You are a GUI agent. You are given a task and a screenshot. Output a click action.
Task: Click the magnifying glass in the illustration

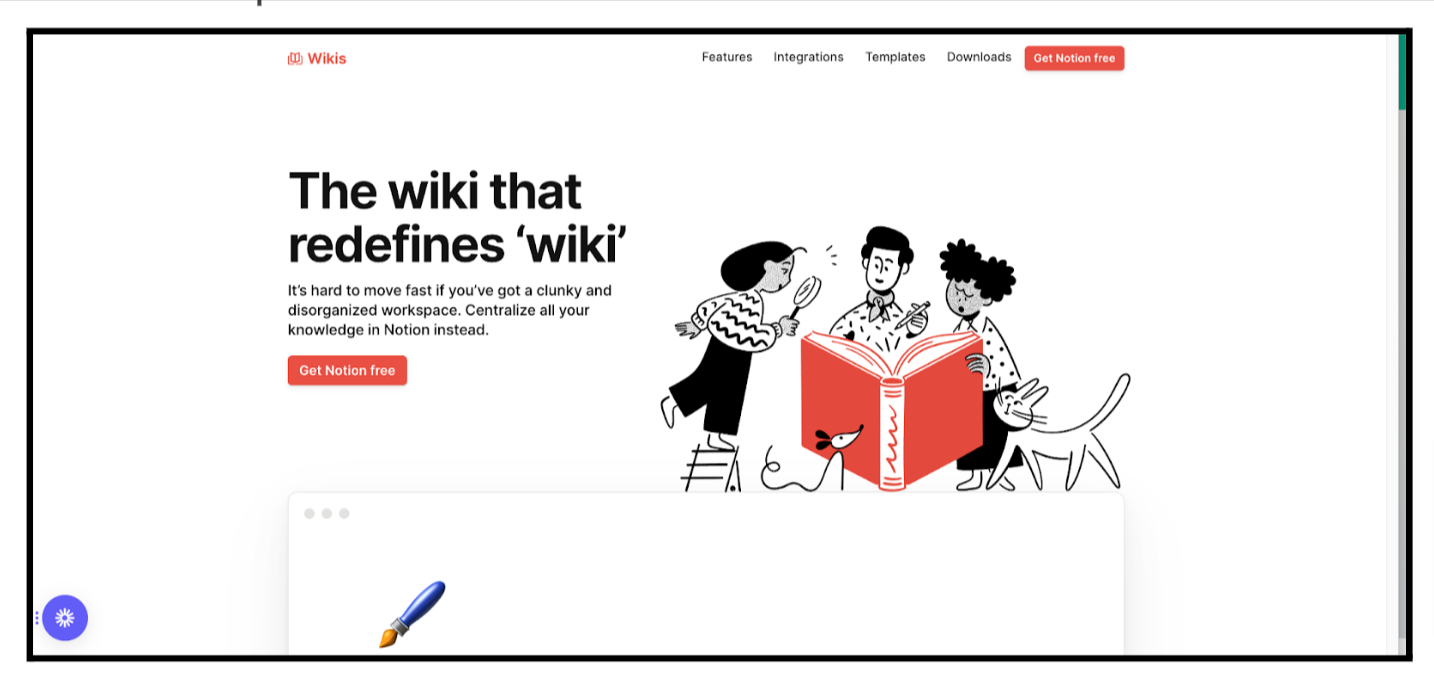point(804,295)
